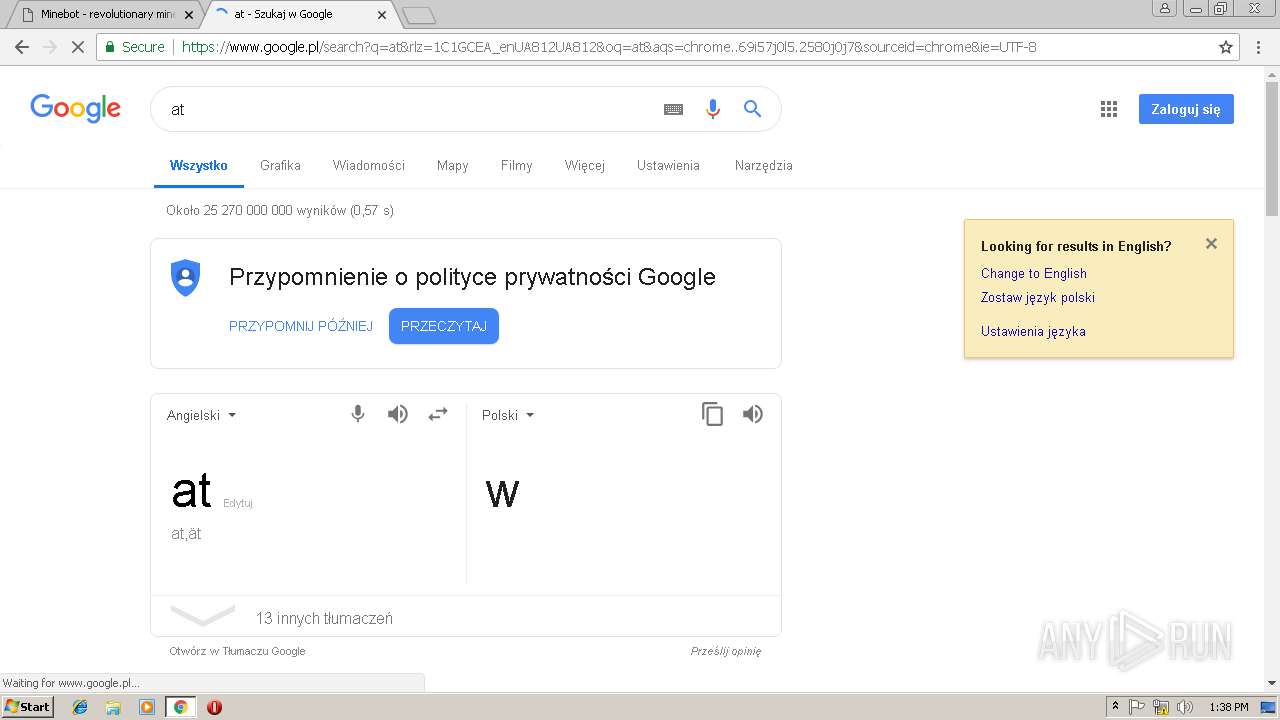Viewport: 1280px width, 720px height.
Task: Bookmark this page with star icon
Action: click(1226, 47)
